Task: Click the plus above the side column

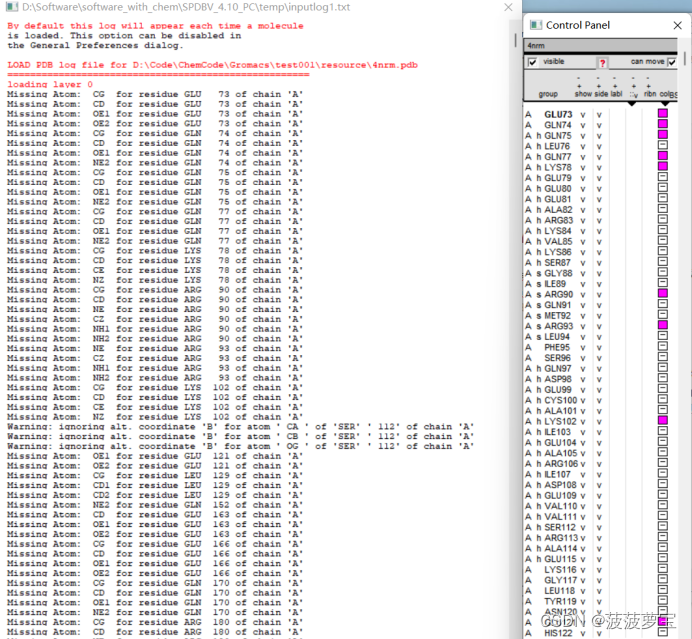Action: pyautogui.click(x=598, y=86)
